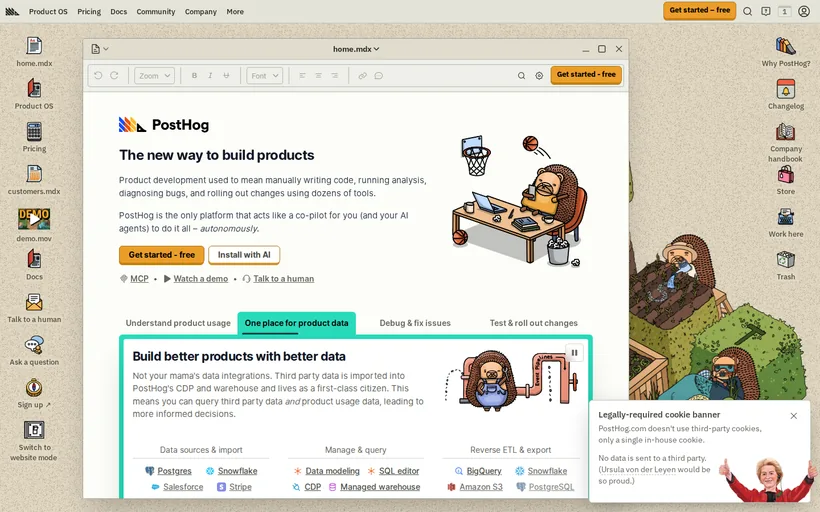
Task: Pause the tab slideshow
Action: pyautogui.click(x=574, y=352)
